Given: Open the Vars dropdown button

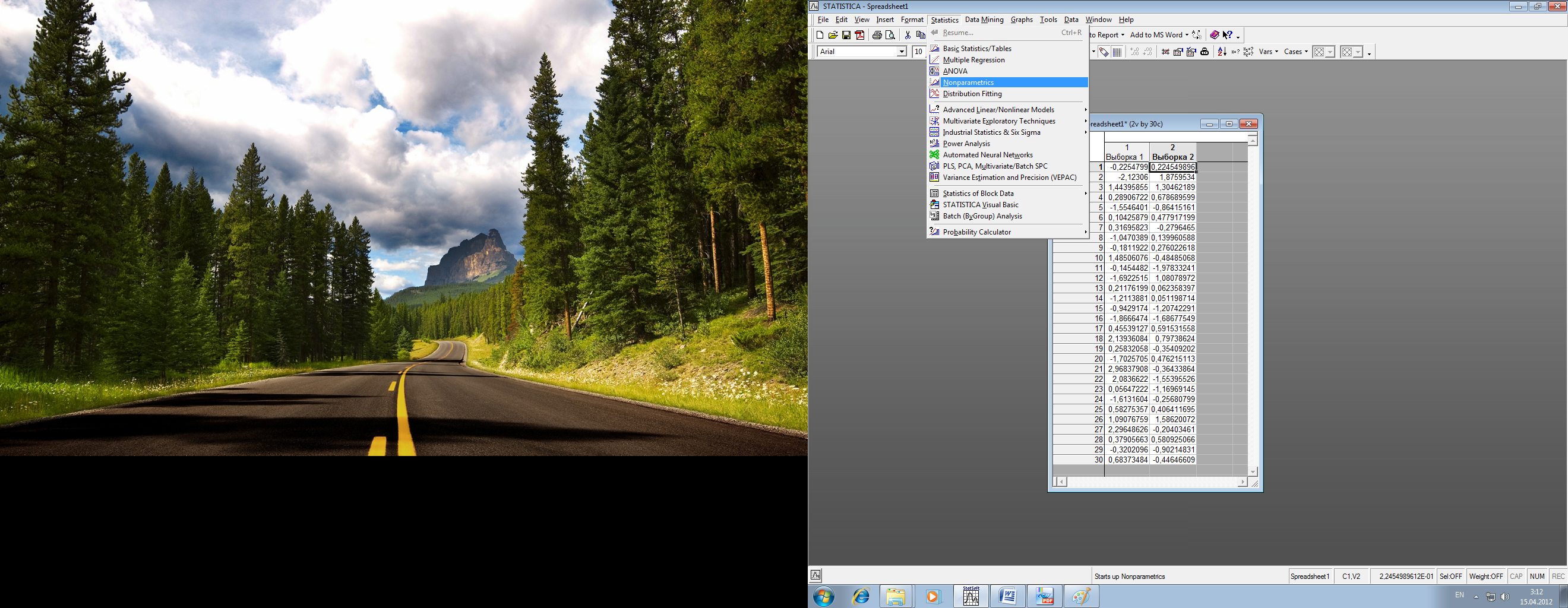Looking at the screenshot, I should pyautogui.click(x=1269, y=52).
